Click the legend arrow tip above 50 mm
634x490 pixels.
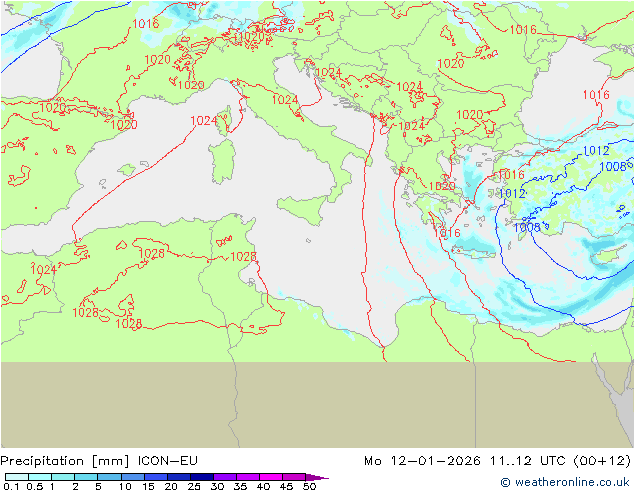coord(317,477)
